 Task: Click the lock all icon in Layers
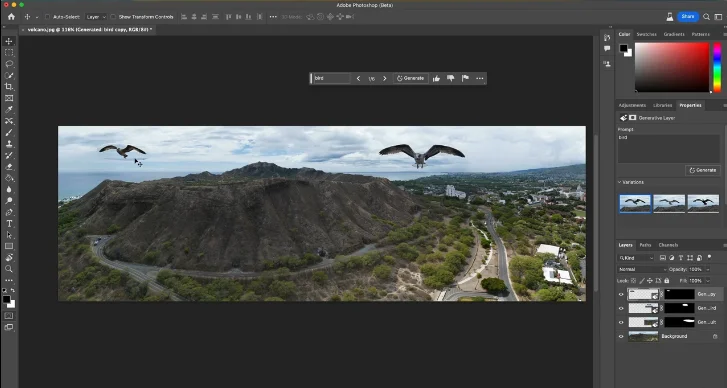click(667, 281)
